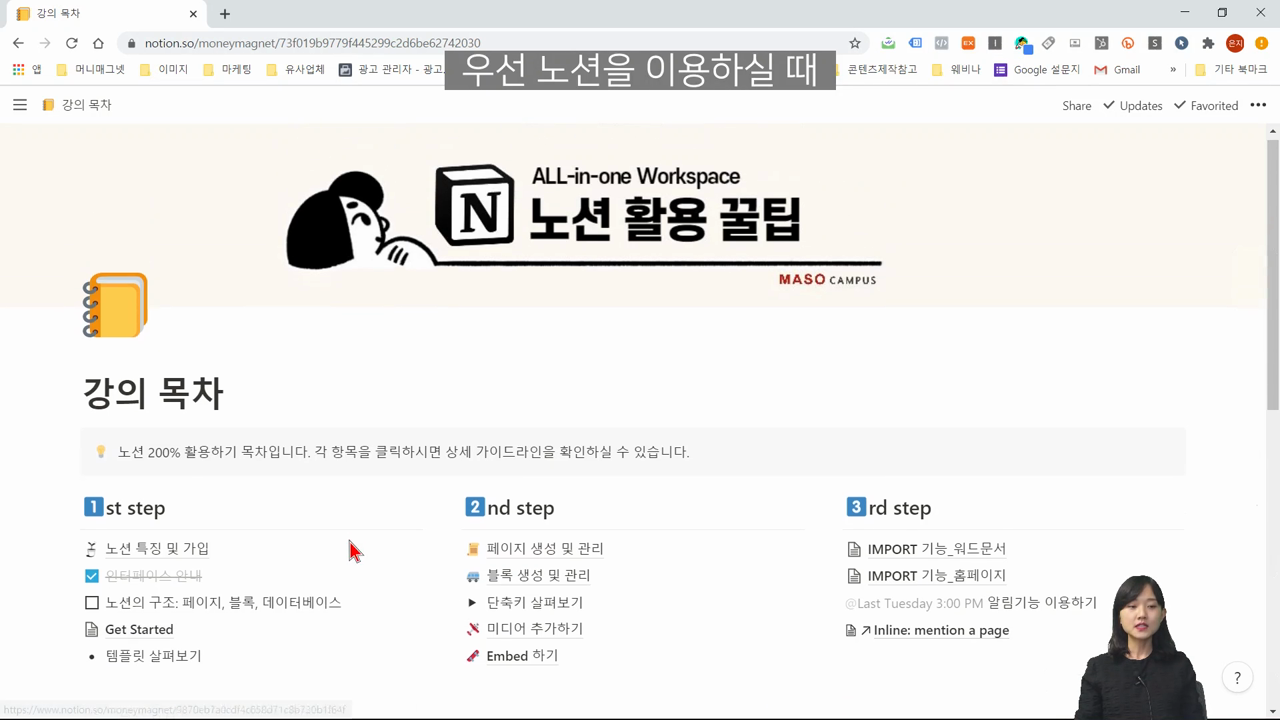Go to the browser home page icon
This screenshot has width=1280, height=720.
click(x=98, y=43)
